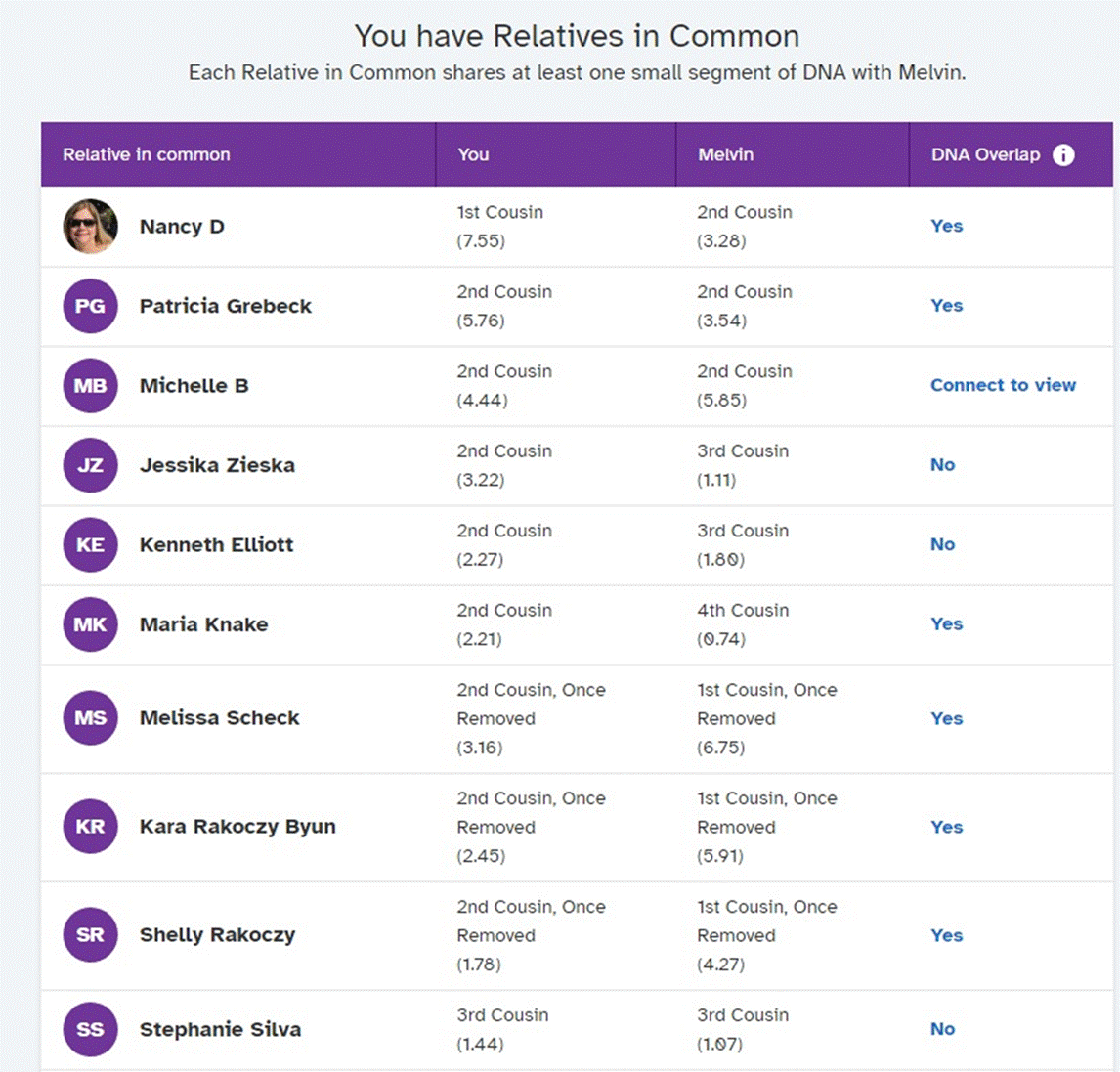Click the MS avatar for Melissa Scheck
The width and height of the screenshot is (1120, 1072).
click(90, 718)
